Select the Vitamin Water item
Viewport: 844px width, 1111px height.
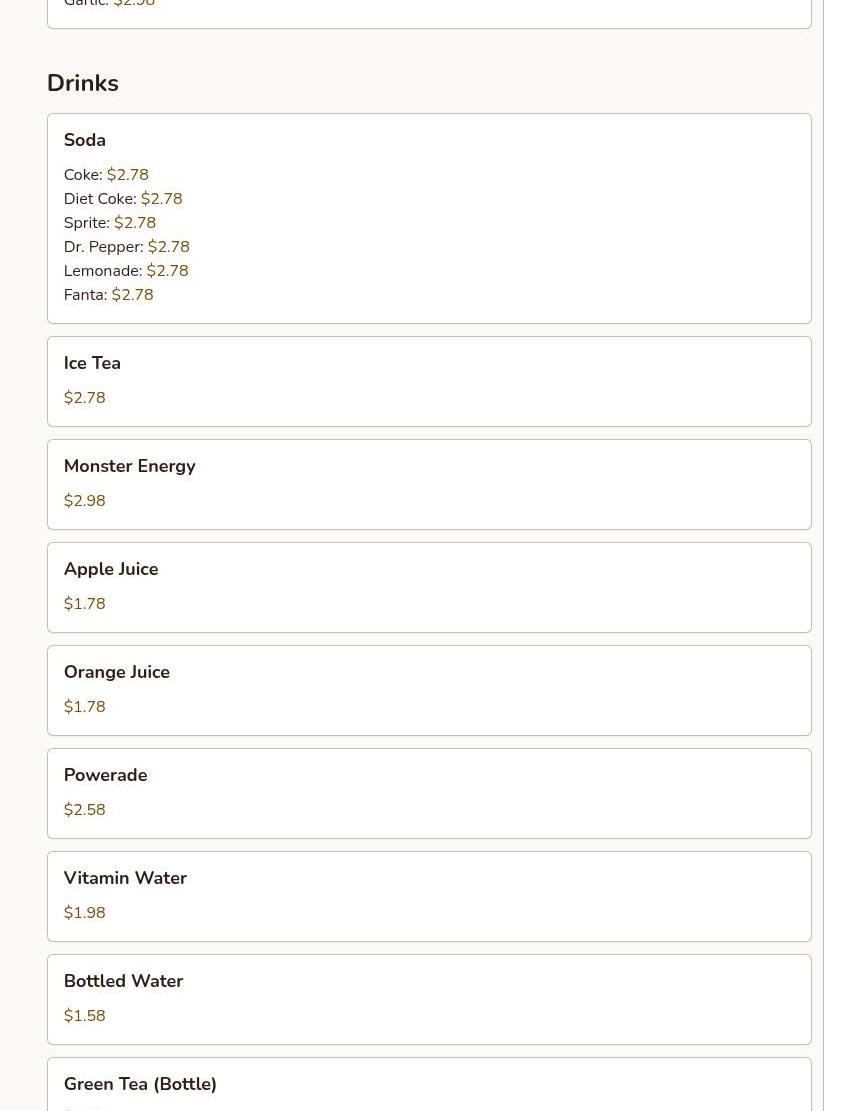(x=125, y=878)
